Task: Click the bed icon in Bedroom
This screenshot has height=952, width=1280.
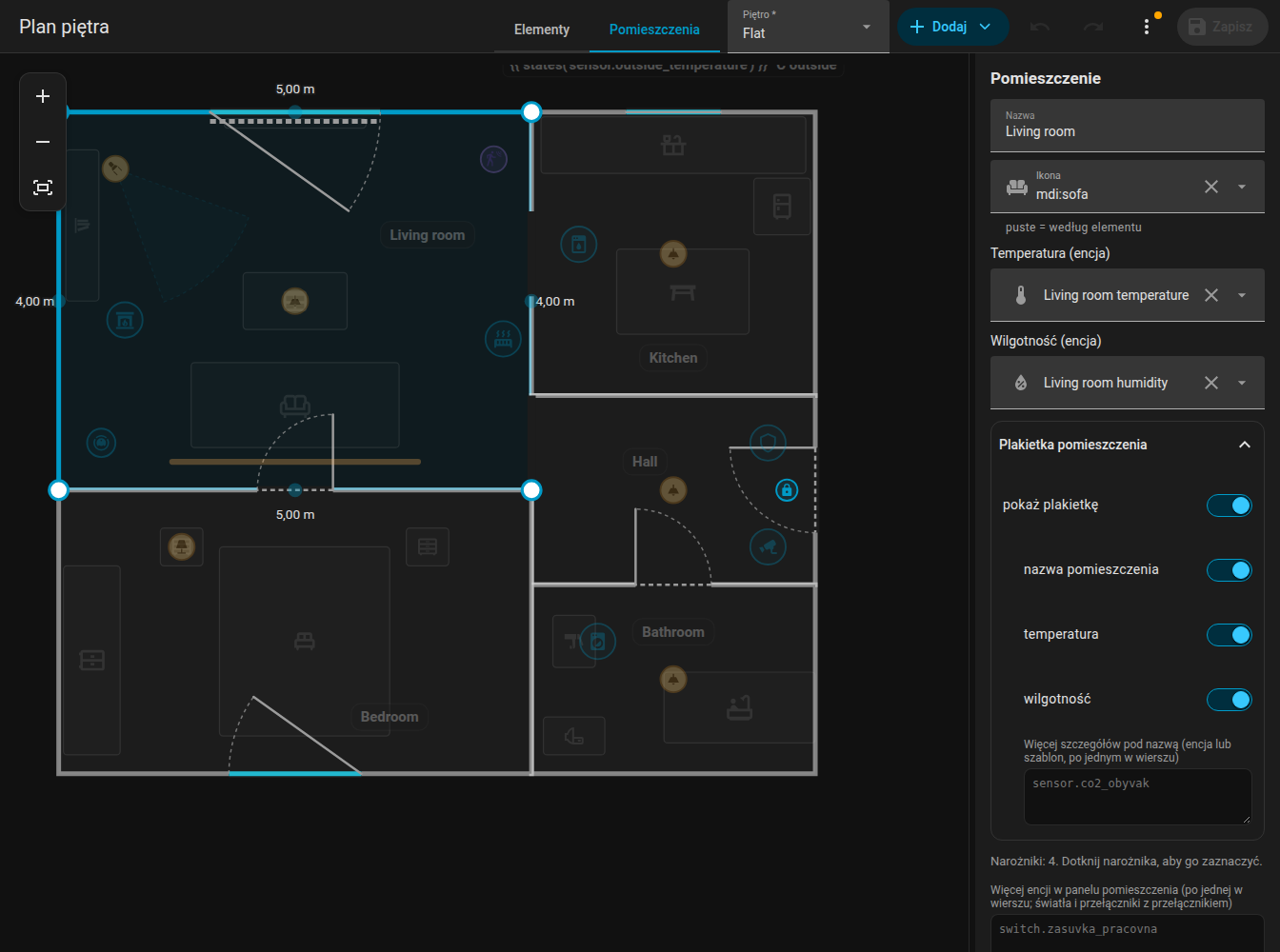Action: point(305,642)
